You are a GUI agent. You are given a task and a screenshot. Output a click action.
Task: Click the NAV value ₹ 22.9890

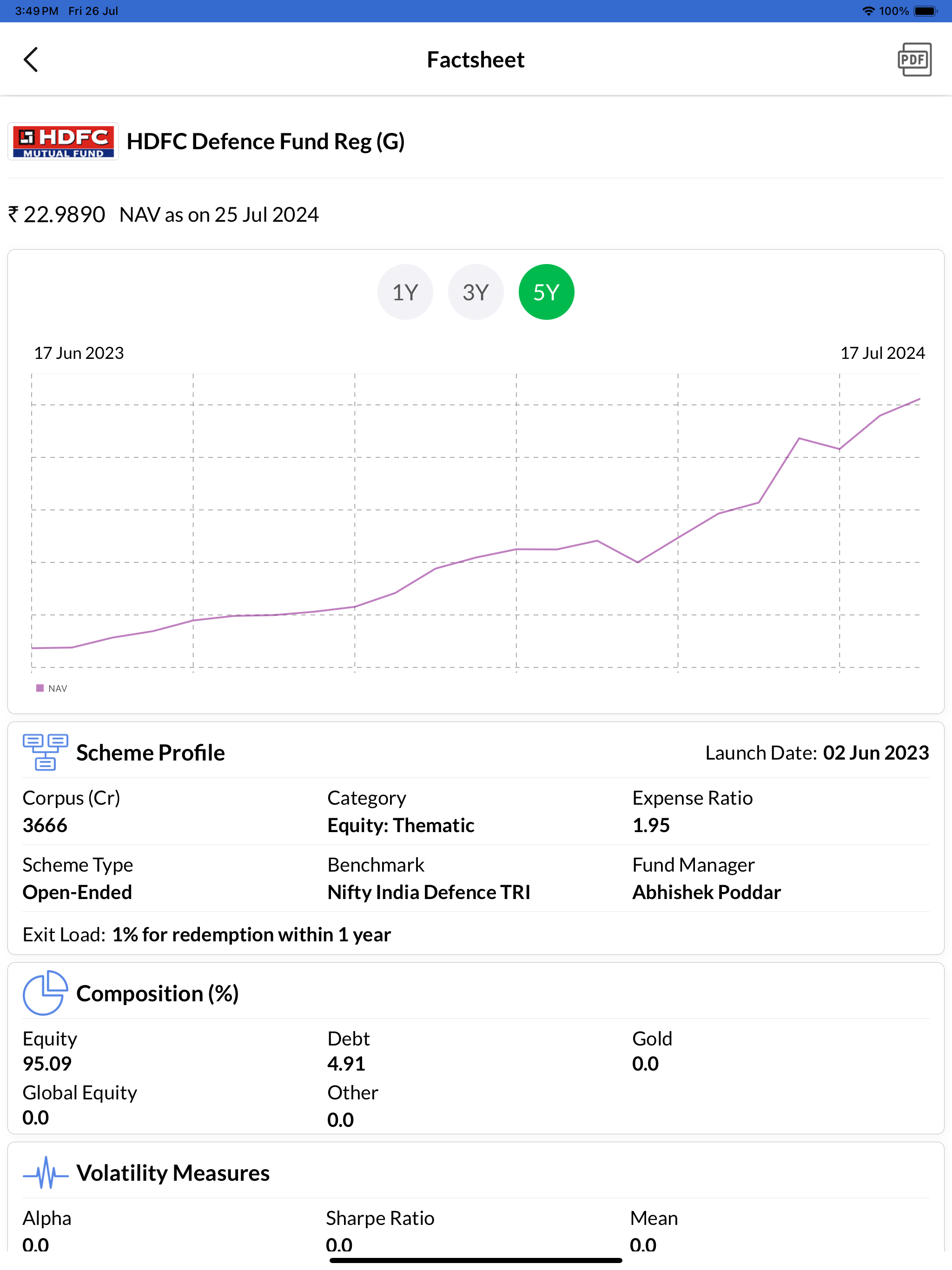[x=56, y=215]
